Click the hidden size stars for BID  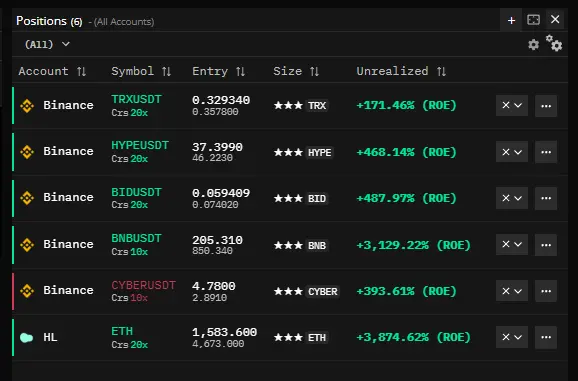[288, 198]
